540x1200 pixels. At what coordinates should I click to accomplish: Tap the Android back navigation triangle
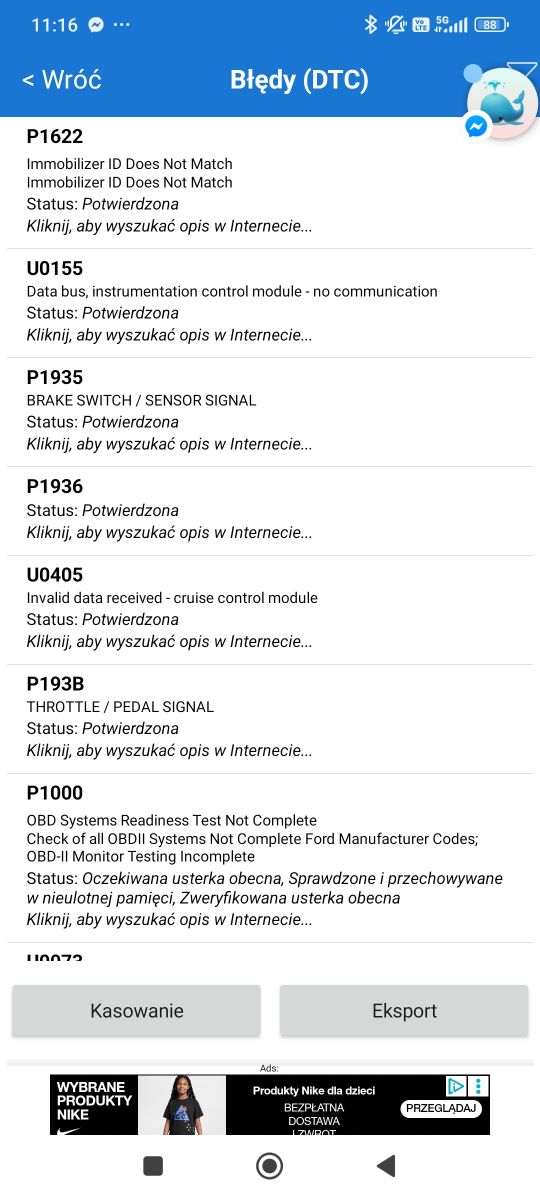[386, 1165]
